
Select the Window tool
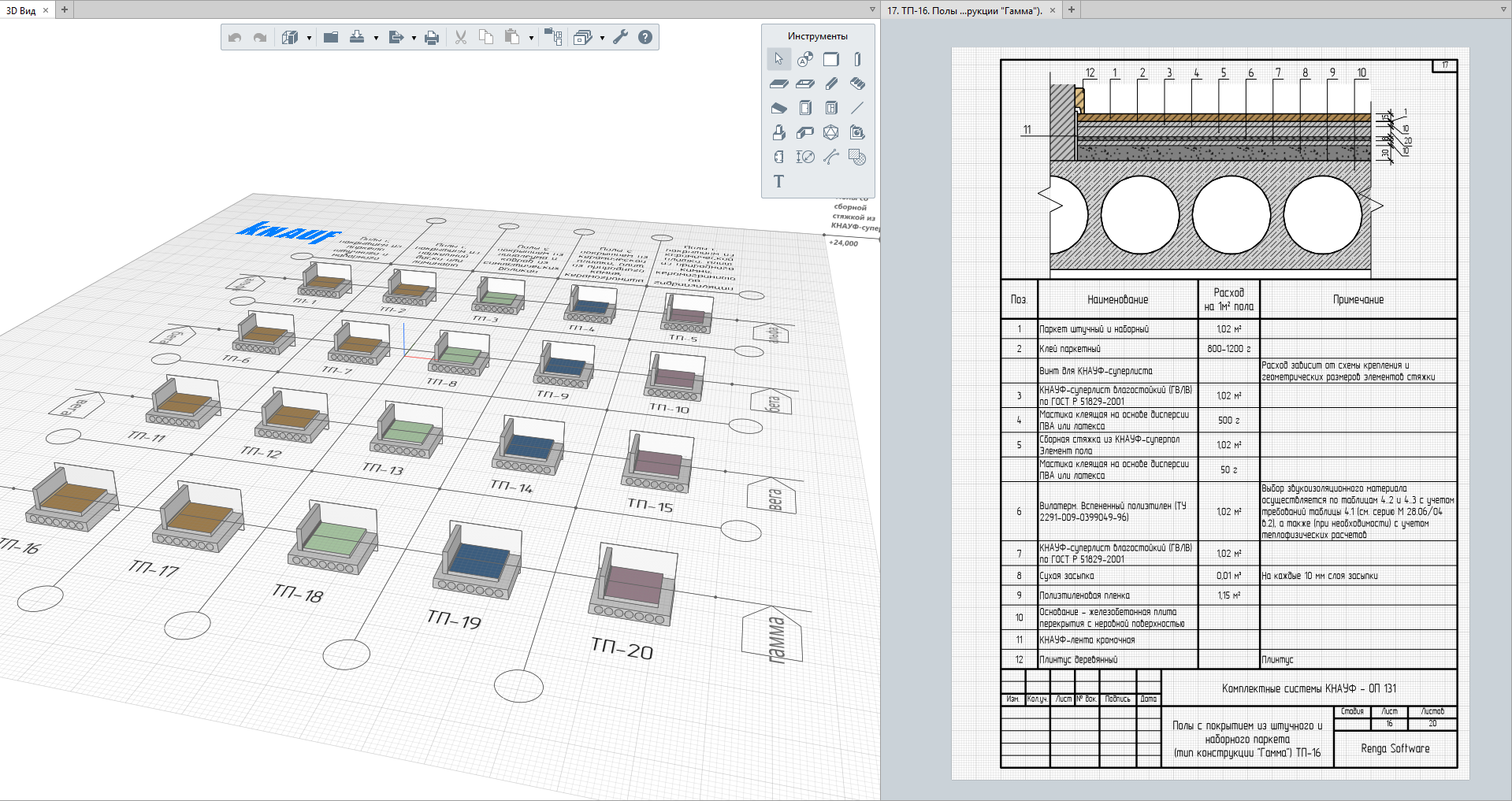831,108
